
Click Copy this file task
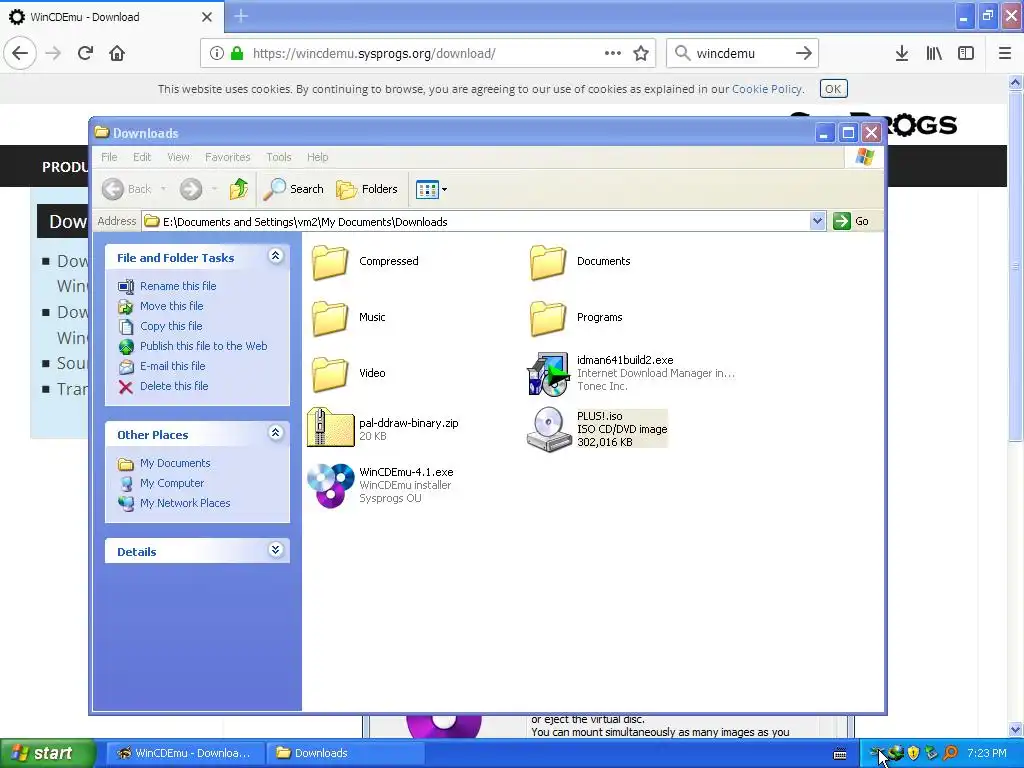(x=171, y=326)
